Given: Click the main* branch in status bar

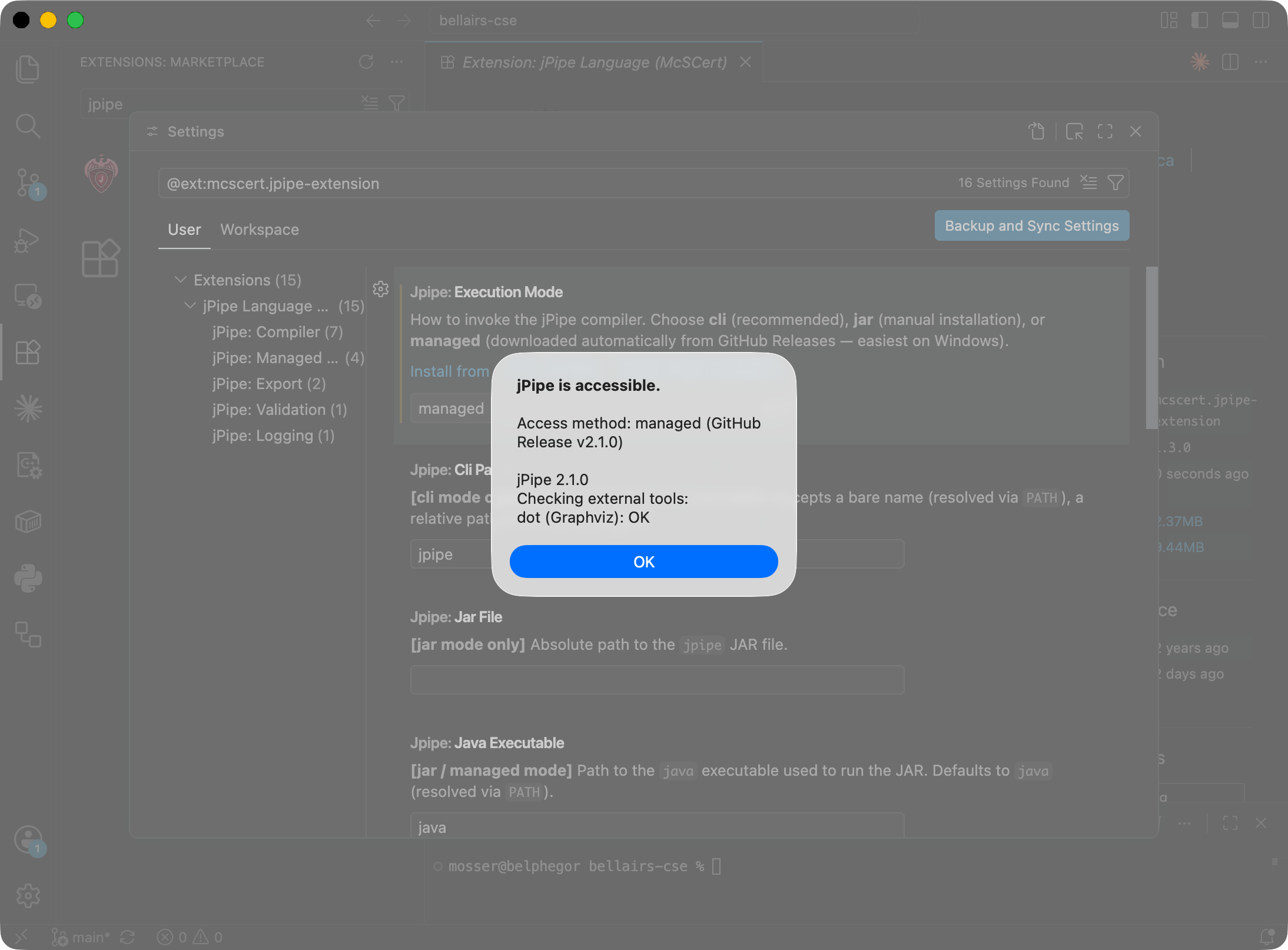Looking at the screenshot, I should (81, 937).
